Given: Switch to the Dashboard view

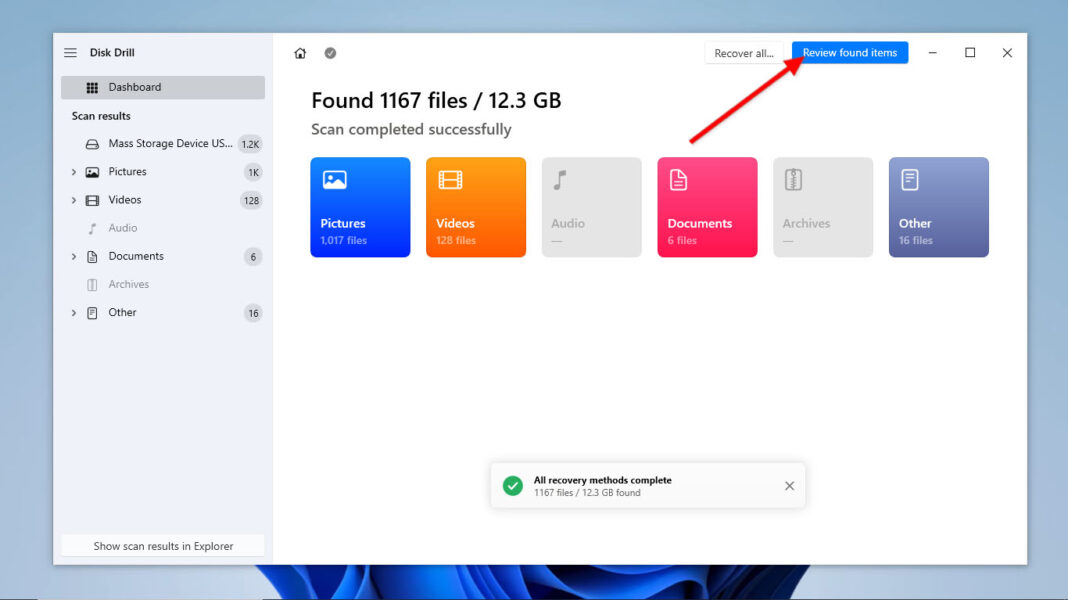Looking at the screenshot, I should point(134,87).
